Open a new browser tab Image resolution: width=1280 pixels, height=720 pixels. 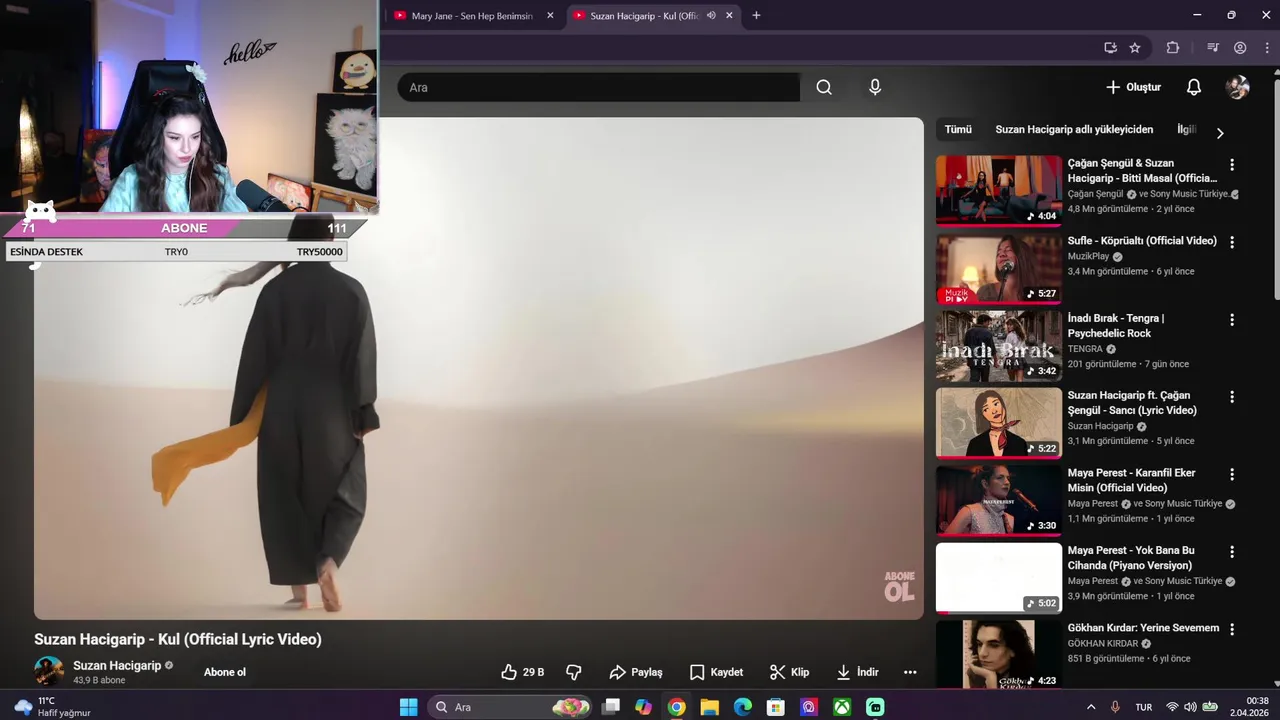(756, 16)
